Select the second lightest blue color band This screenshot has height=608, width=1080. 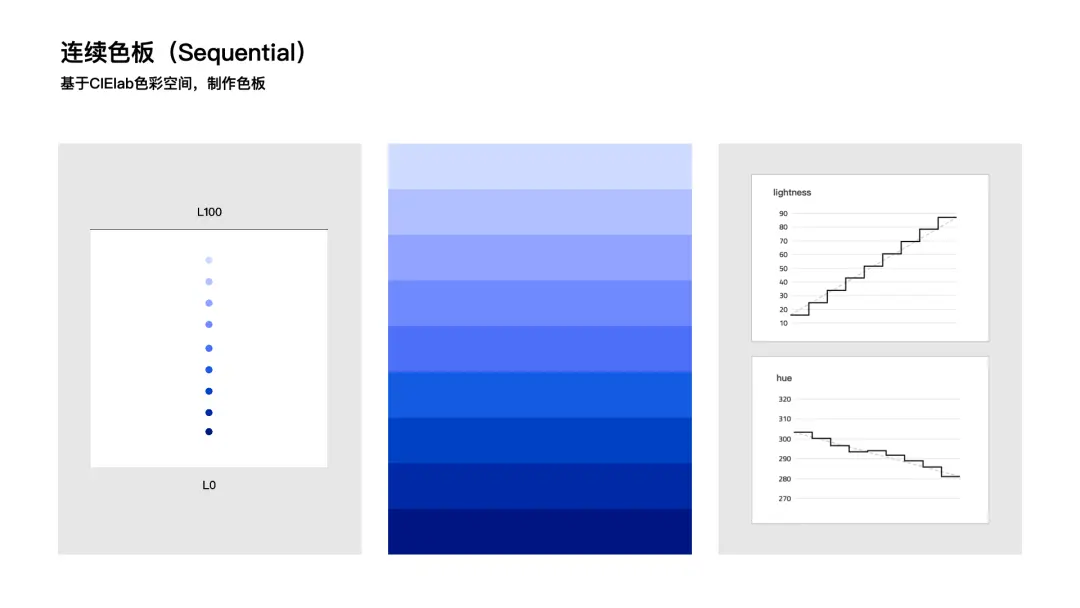[539, 212]
